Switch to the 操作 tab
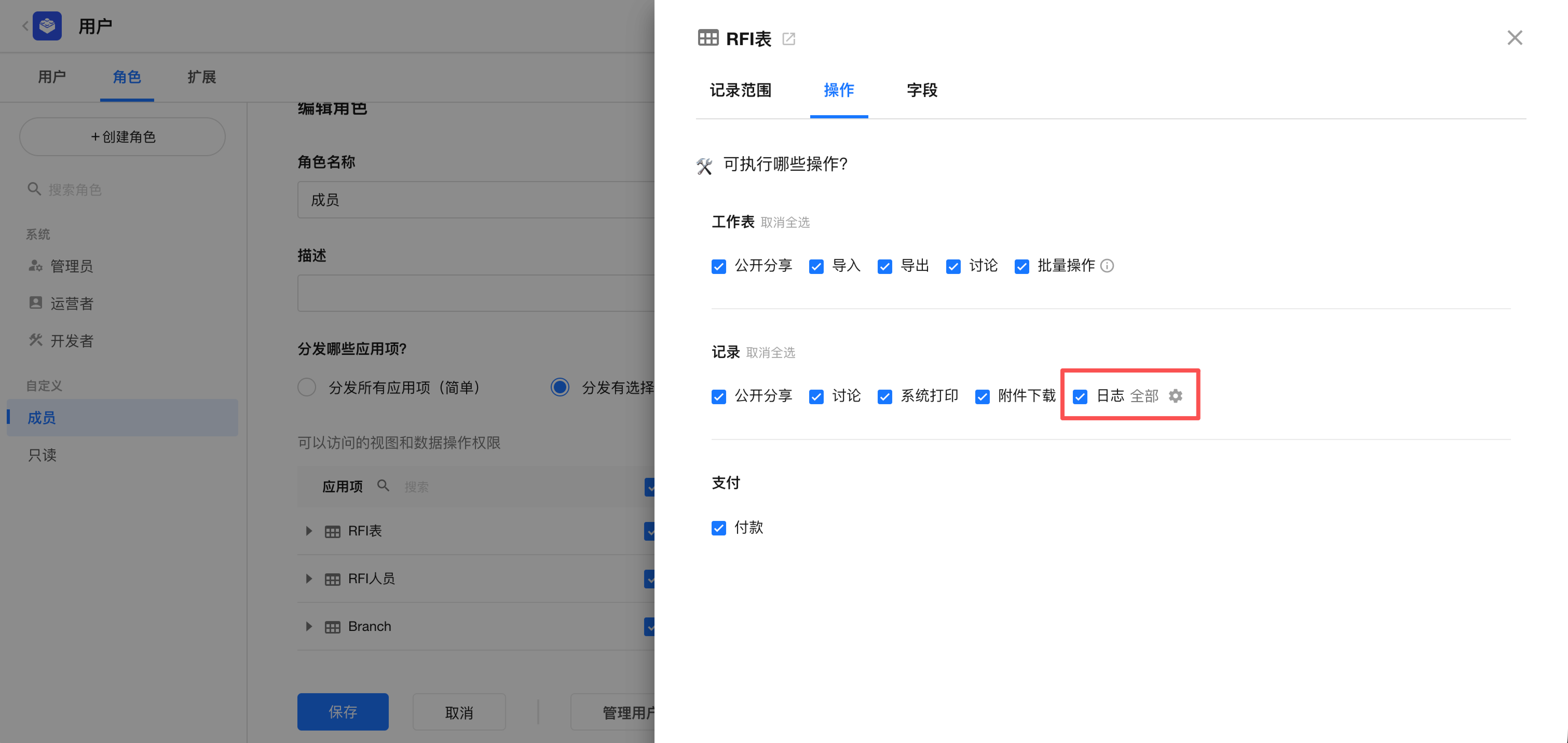 839,90
